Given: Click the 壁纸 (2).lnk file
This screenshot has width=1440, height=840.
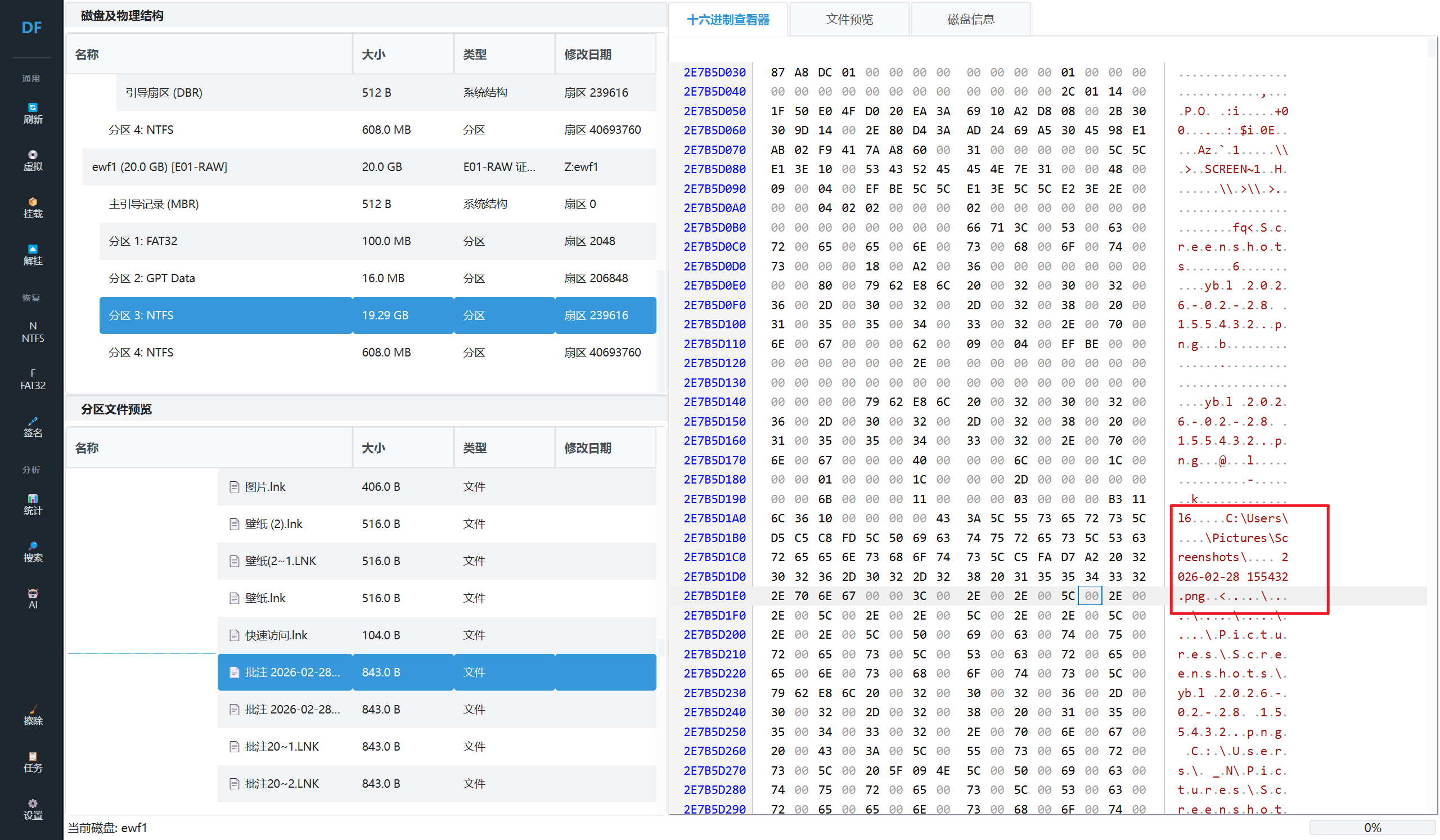Looking at the screenshot, I should point(274,523).
